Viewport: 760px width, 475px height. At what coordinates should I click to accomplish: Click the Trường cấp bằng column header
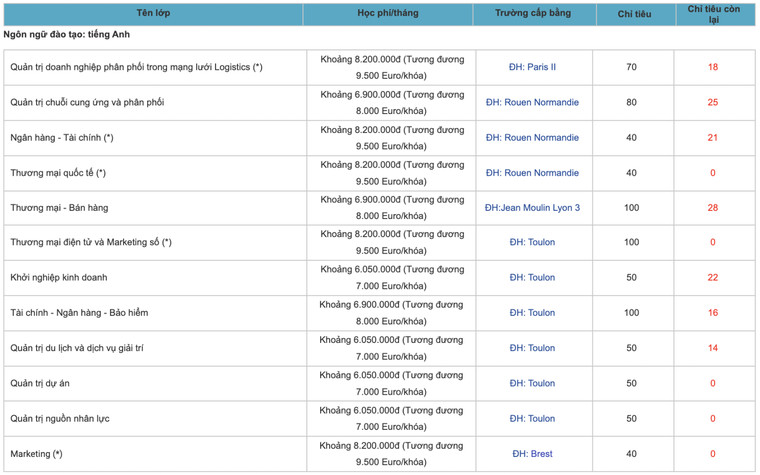[x=532, y=14]
